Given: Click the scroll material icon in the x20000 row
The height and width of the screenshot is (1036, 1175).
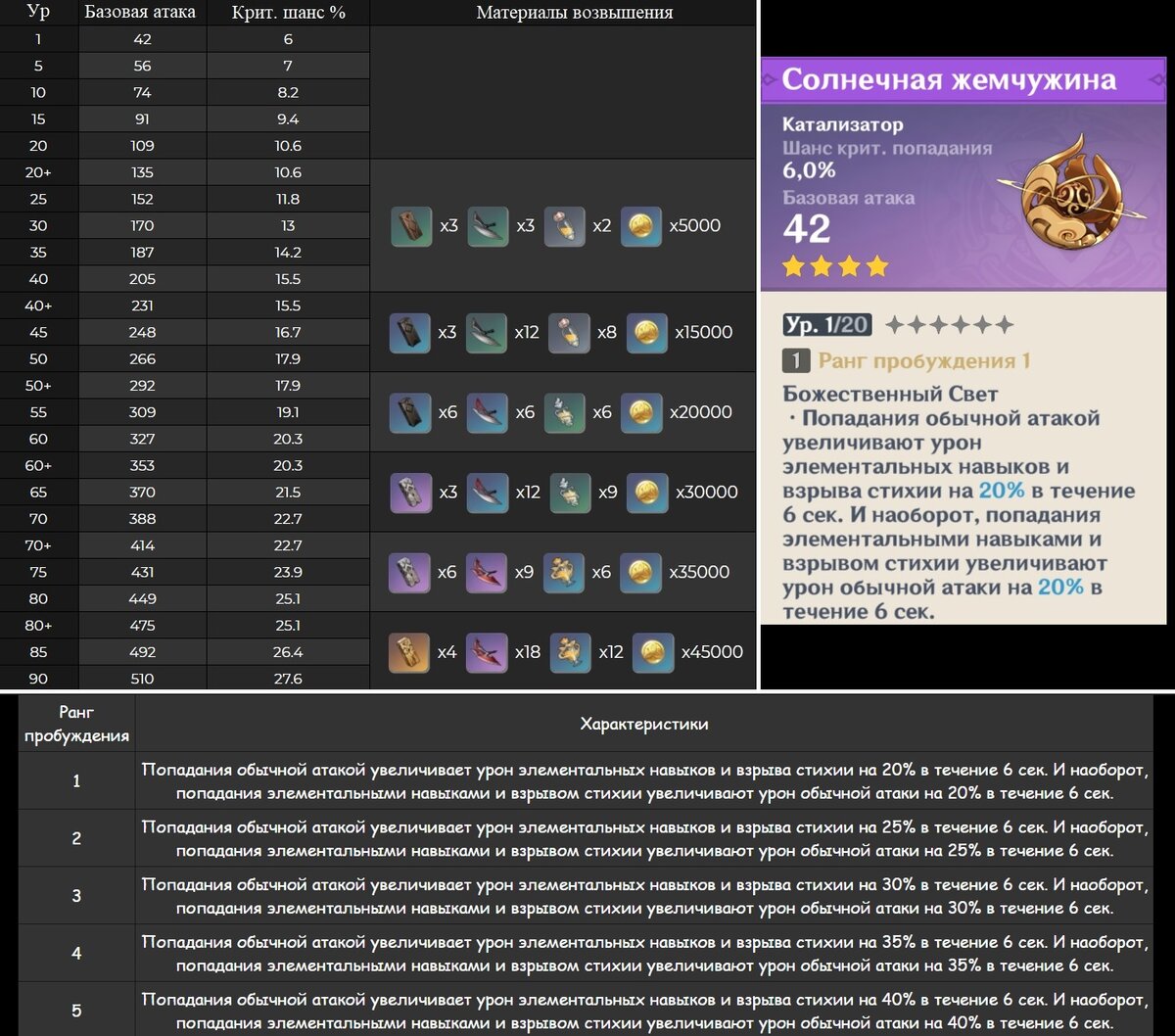Looking at the screenshot, I should click(410, 413).
